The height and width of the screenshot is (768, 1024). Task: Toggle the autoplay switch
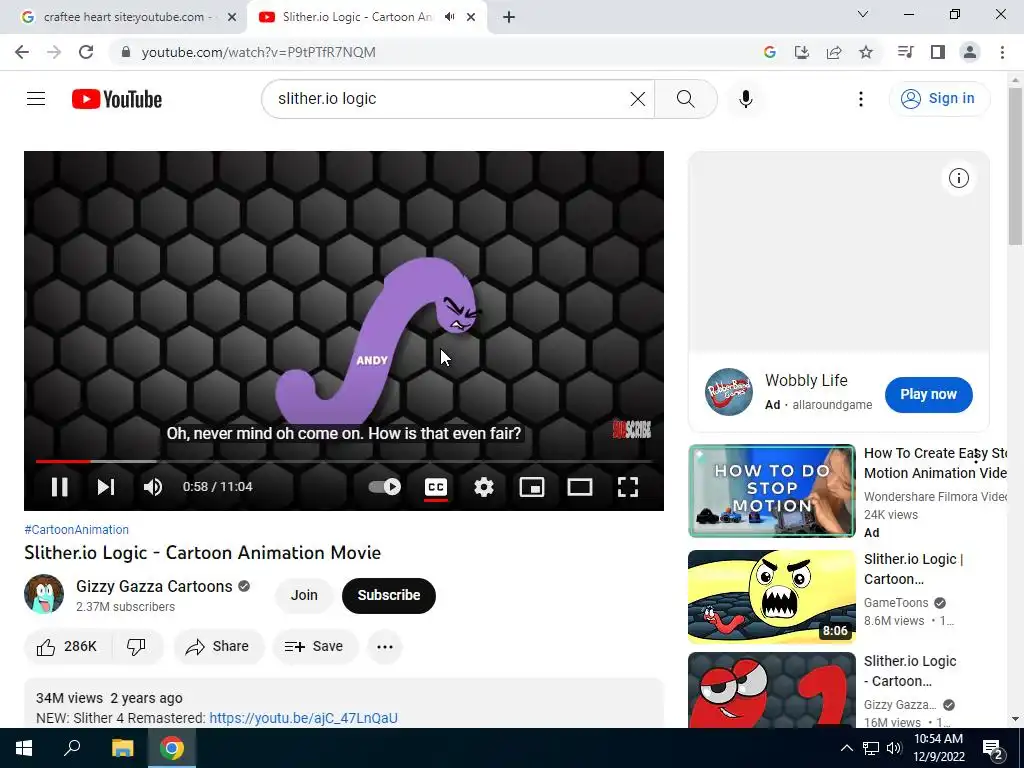385,487
